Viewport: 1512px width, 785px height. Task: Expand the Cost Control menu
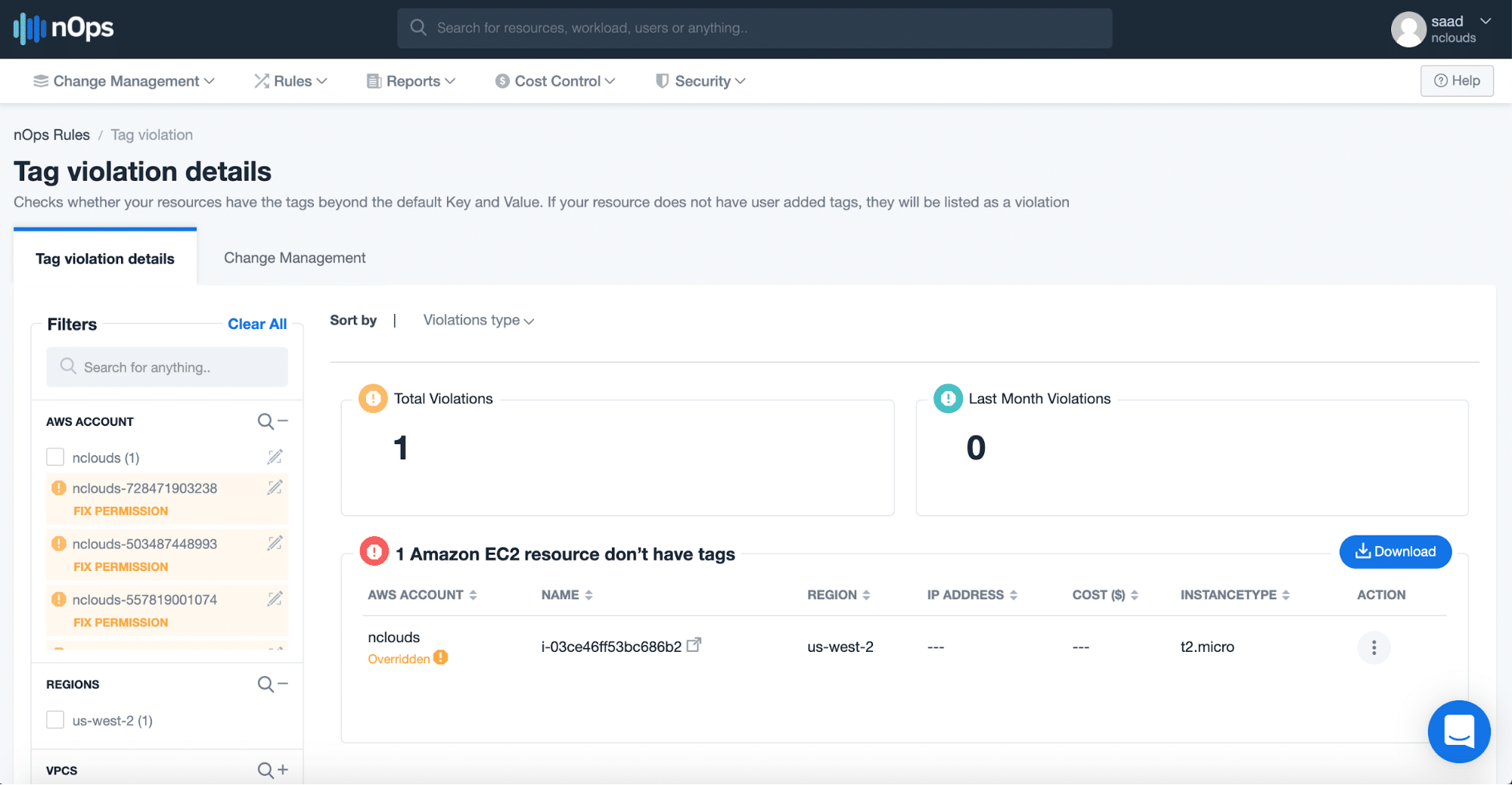tap(556, 81)
